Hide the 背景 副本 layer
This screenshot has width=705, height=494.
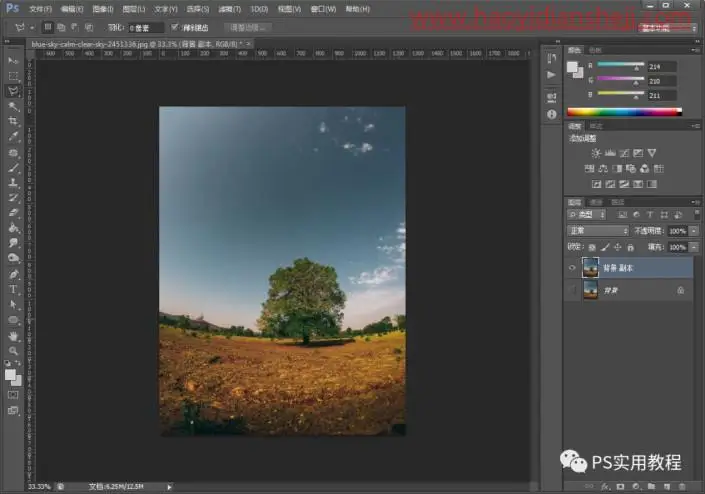tap(572, 268)
